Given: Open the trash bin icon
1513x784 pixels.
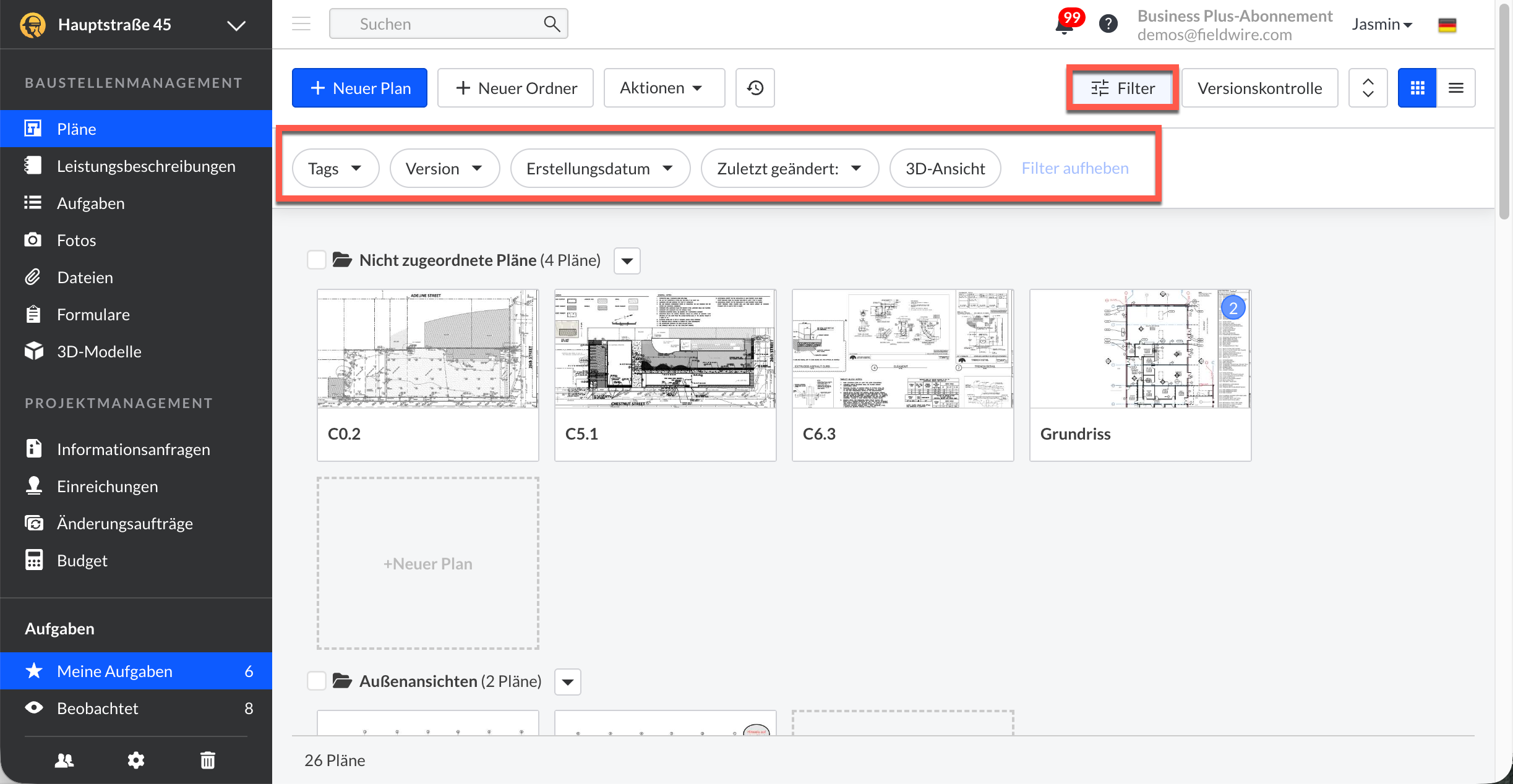Looking at the screenshot, I should click(x=208, y=760).
